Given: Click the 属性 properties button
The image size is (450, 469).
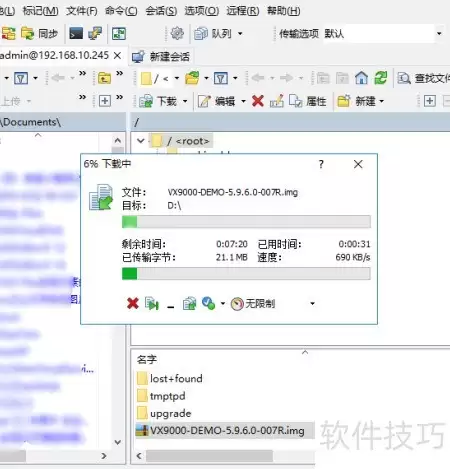Looking at the screenshot, I should point(307,101).
